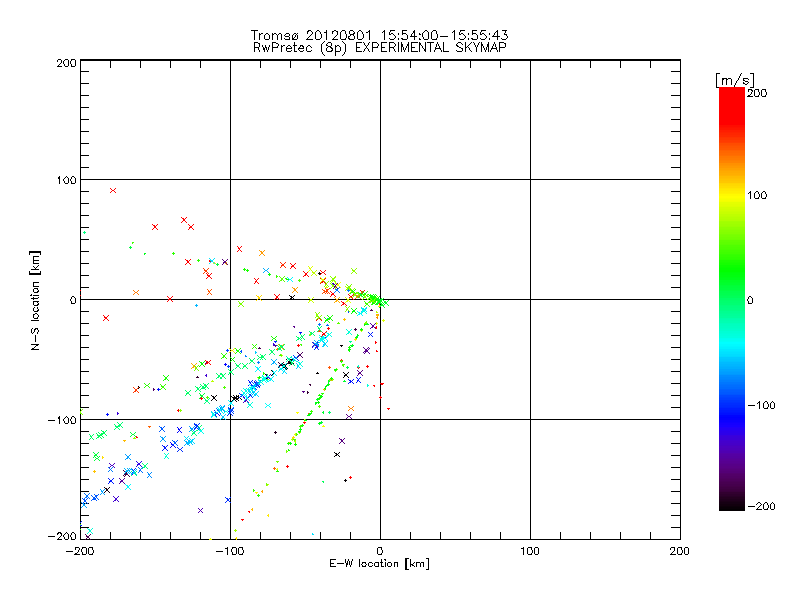
Task: Click the x-axis tick label '0'
Action: (x=380, y=551)
